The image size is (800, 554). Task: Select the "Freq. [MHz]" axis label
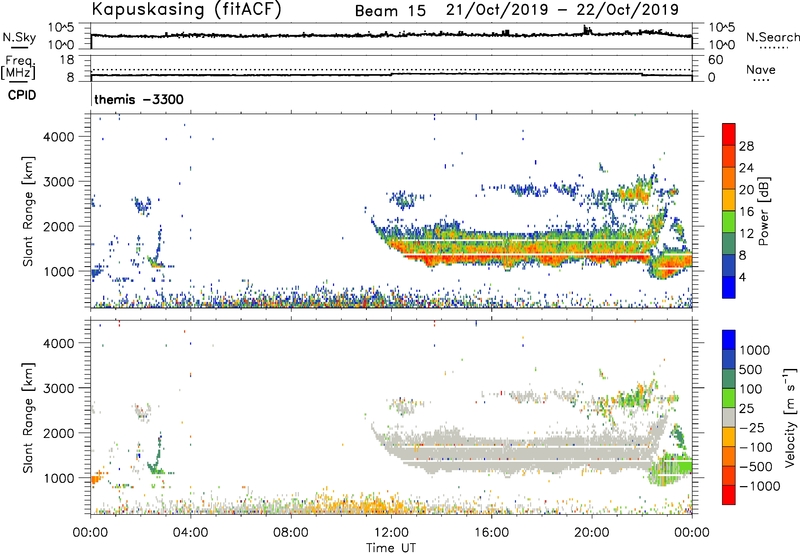point(18,67)
